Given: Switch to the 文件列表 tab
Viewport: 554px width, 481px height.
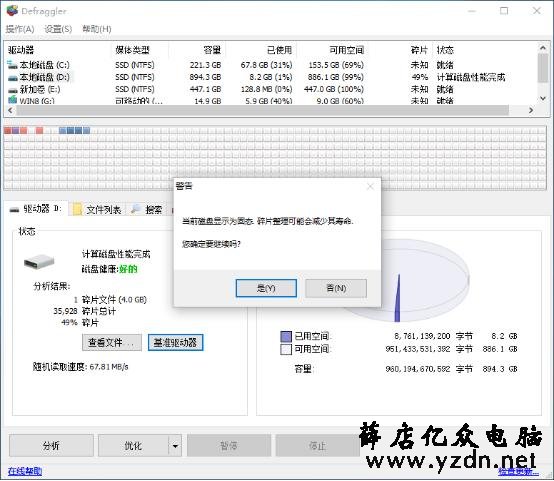Looking at the screenshot, I should click(x=97, y=210).
